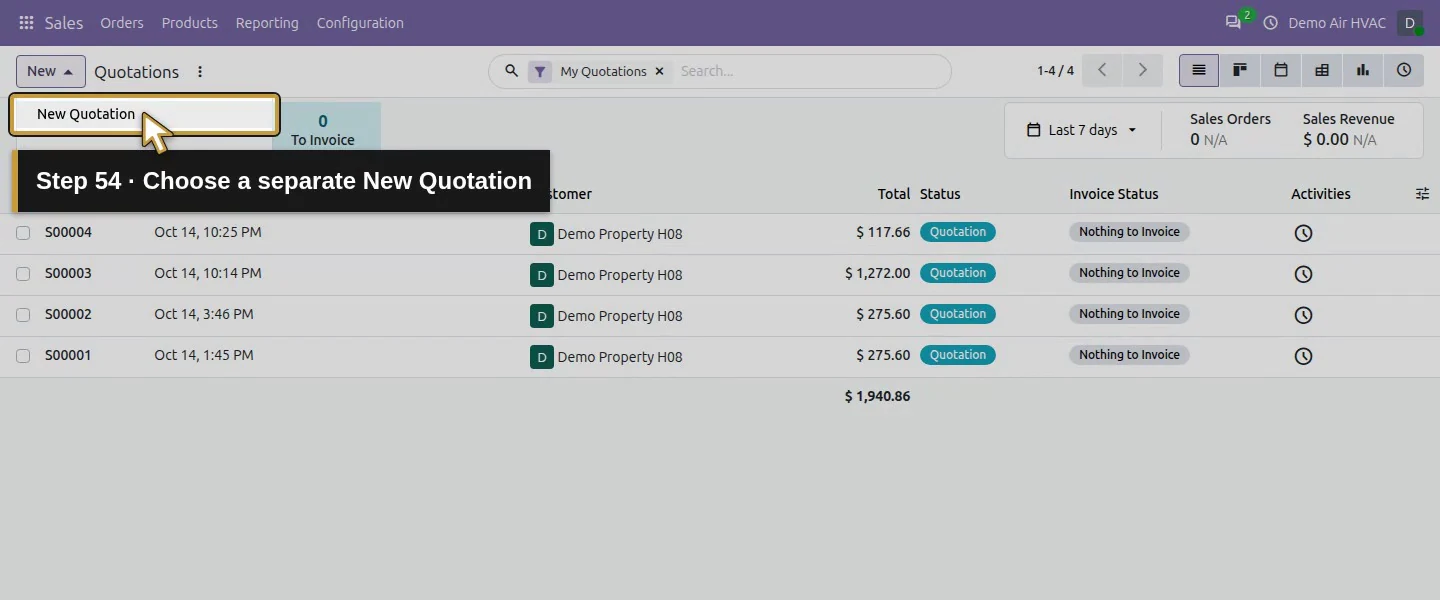Go to the previous page of records
The image size is (1440, 600).
[x=1102, y=71]
